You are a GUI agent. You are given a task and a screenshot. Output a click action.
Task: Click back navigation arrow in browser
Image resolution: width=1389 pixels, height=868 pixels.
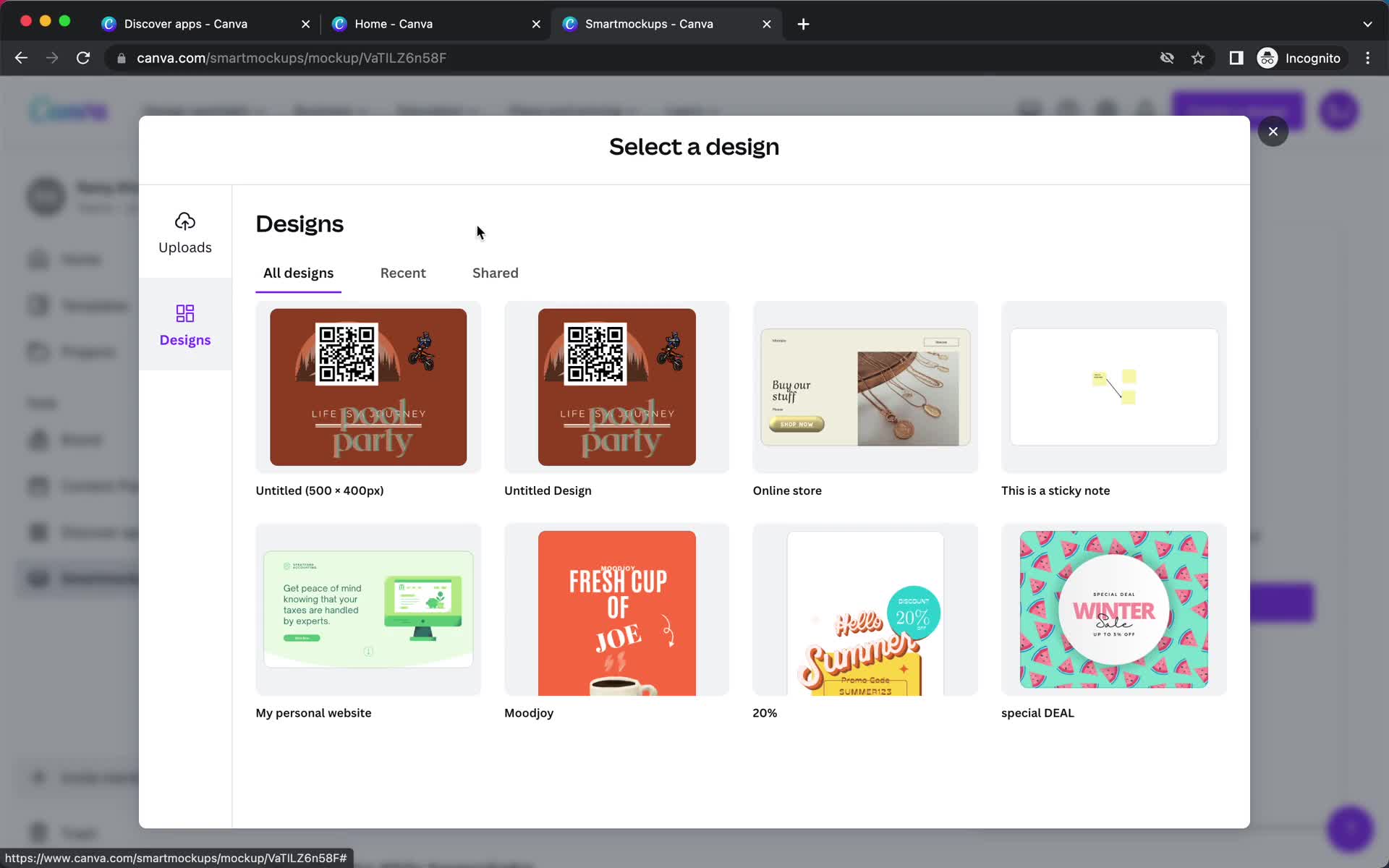(x=22, y=57)
